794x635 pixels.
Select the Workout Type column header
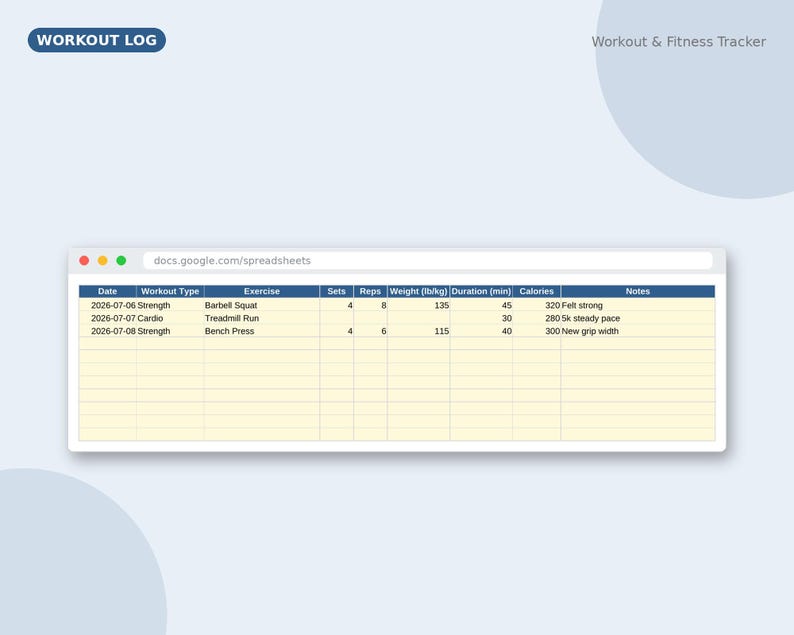170,291
